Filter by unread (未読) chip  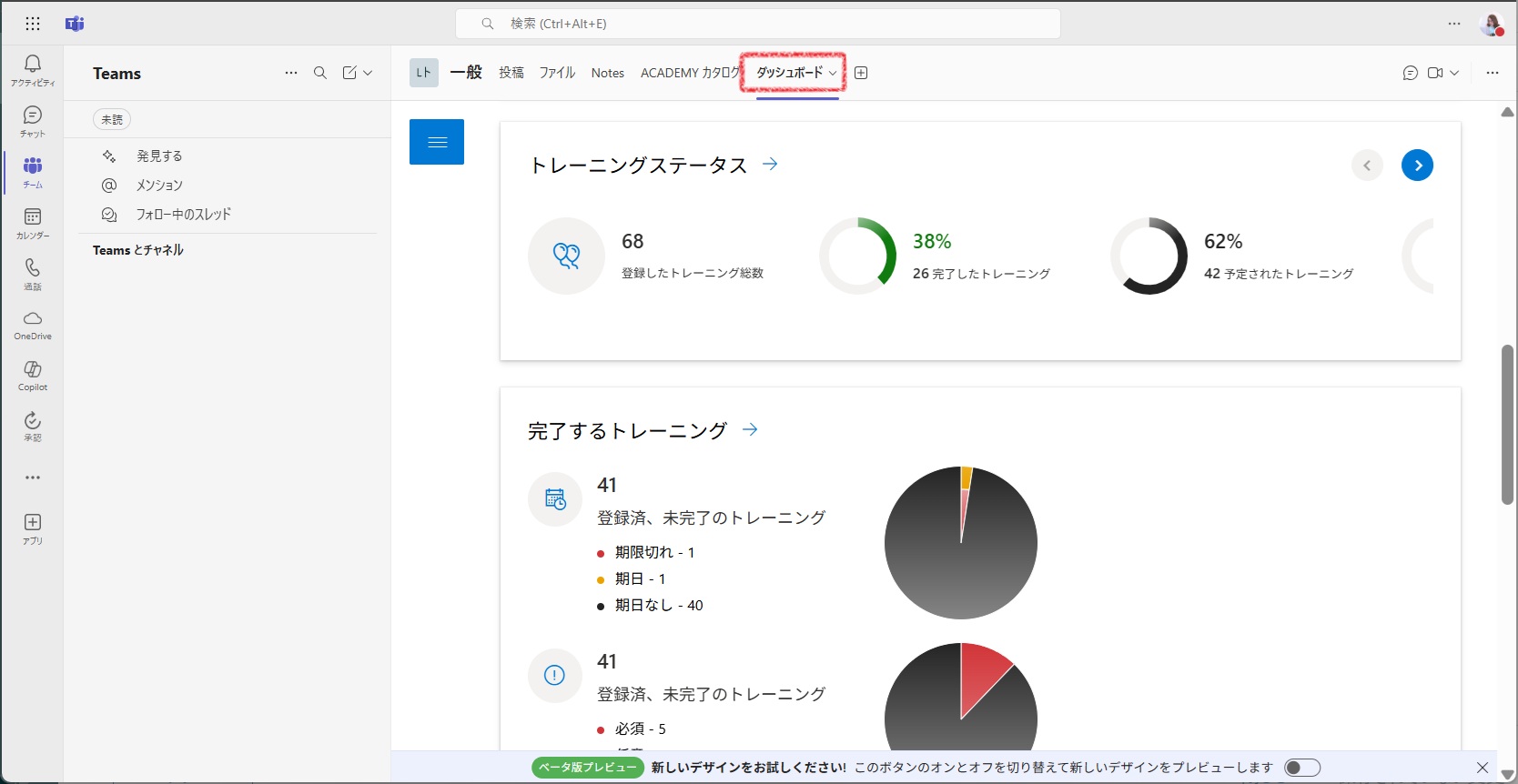tap(112, 119)
